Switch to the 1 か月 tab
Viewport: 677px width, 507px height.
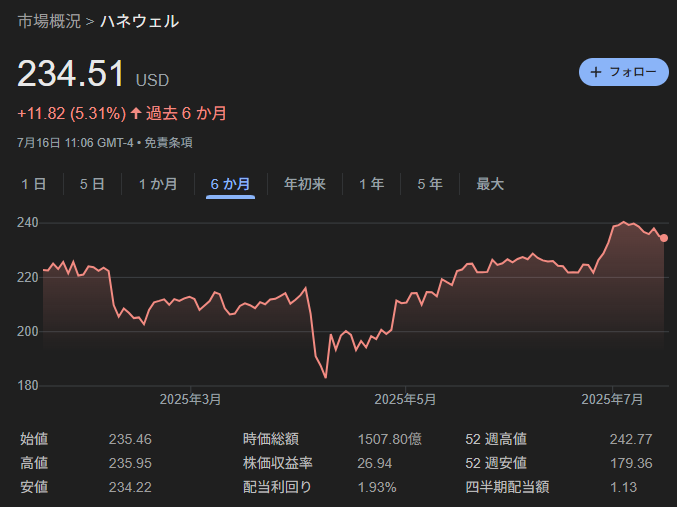[158, 184]
